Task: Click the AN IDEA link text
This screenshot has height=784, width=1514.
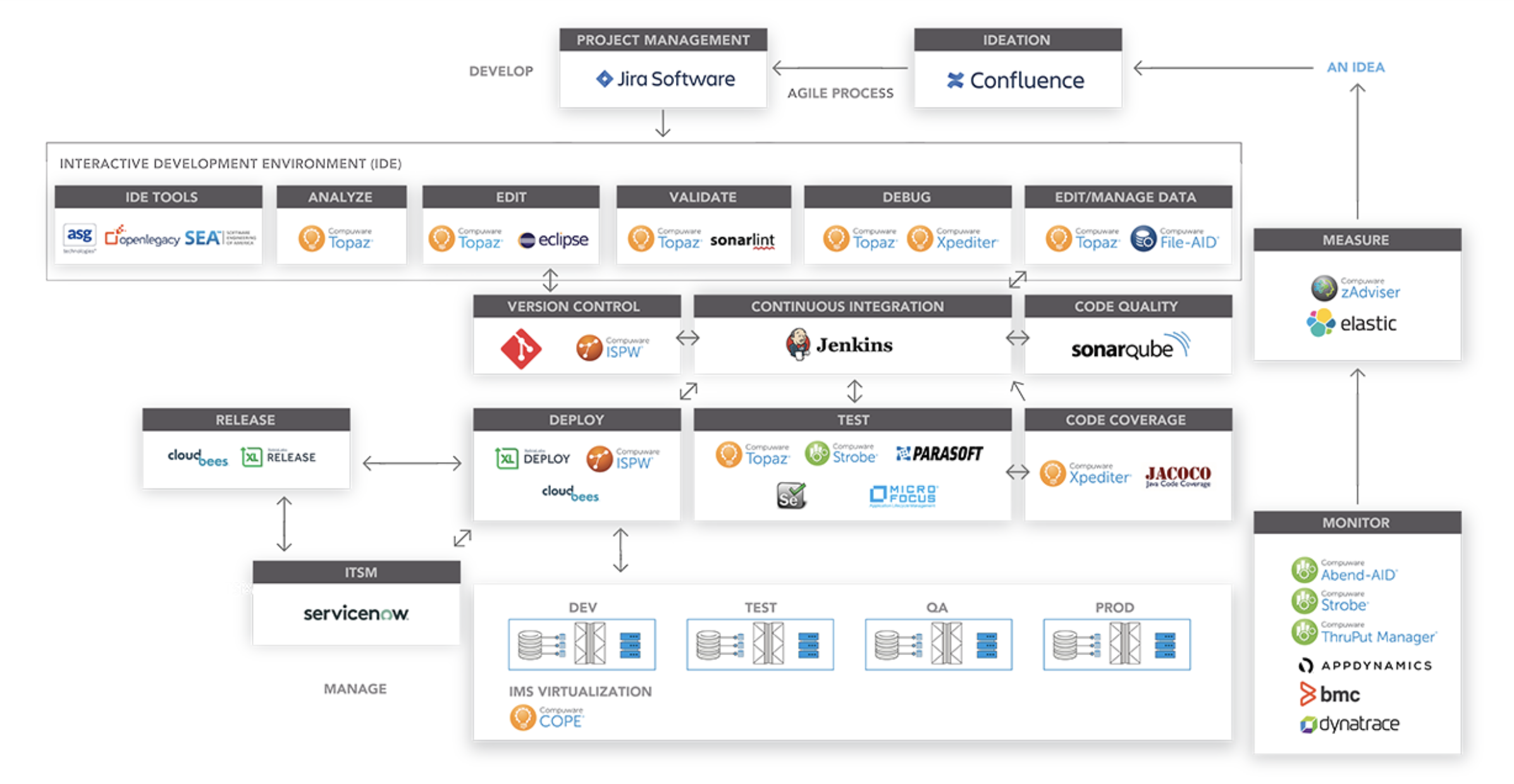Action: pos(1355,67)
